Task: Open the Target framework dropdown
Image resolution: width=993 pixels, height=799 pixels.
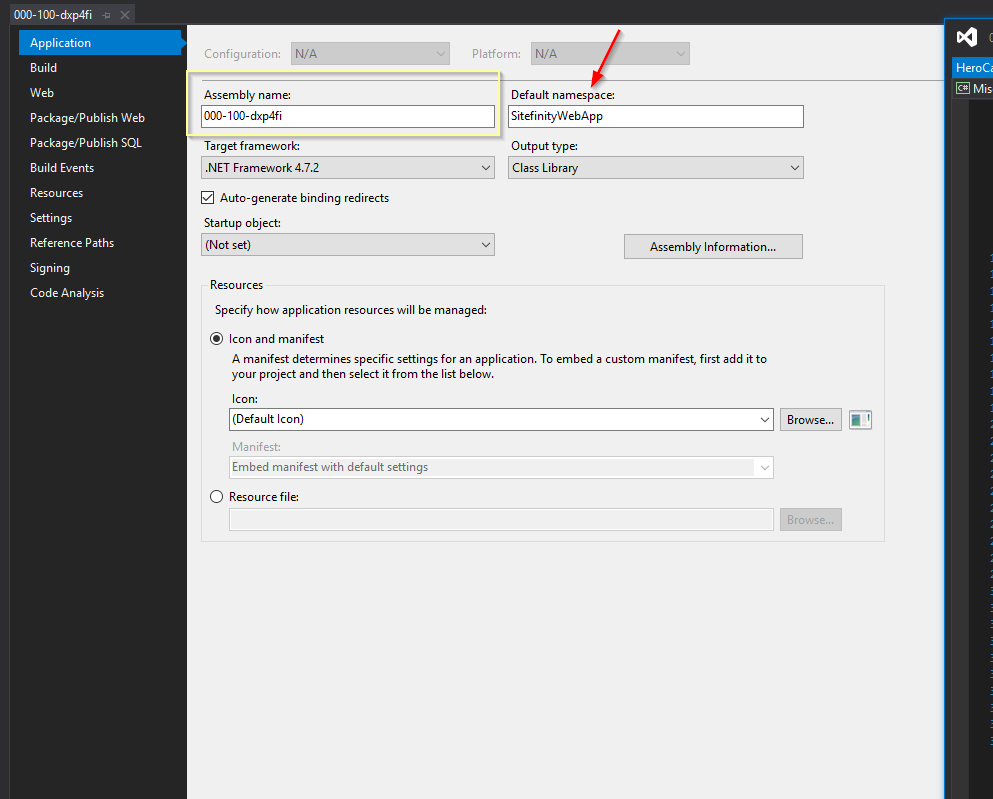Action: 486,167
